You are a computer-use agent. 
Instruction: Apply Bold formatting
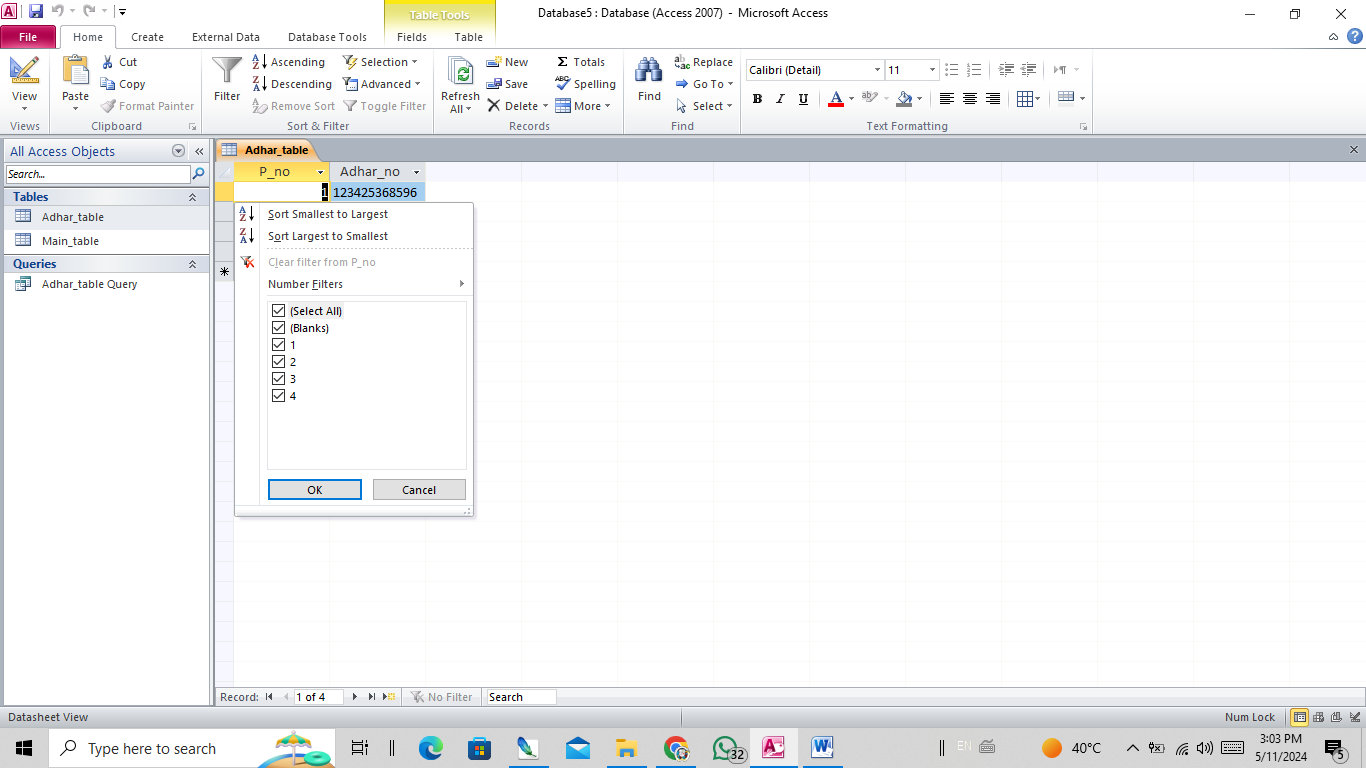[x=757, y=99]
